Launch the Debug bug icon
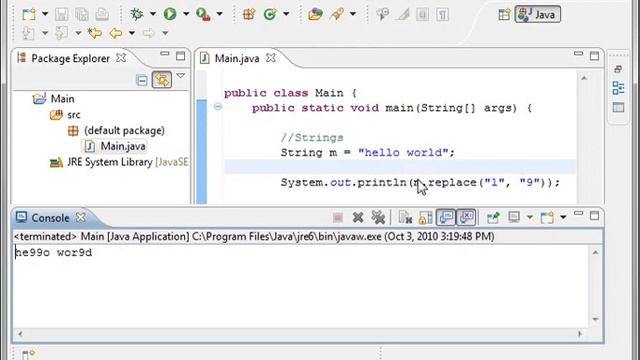This screenshot has width=640, height=360. 137,14
